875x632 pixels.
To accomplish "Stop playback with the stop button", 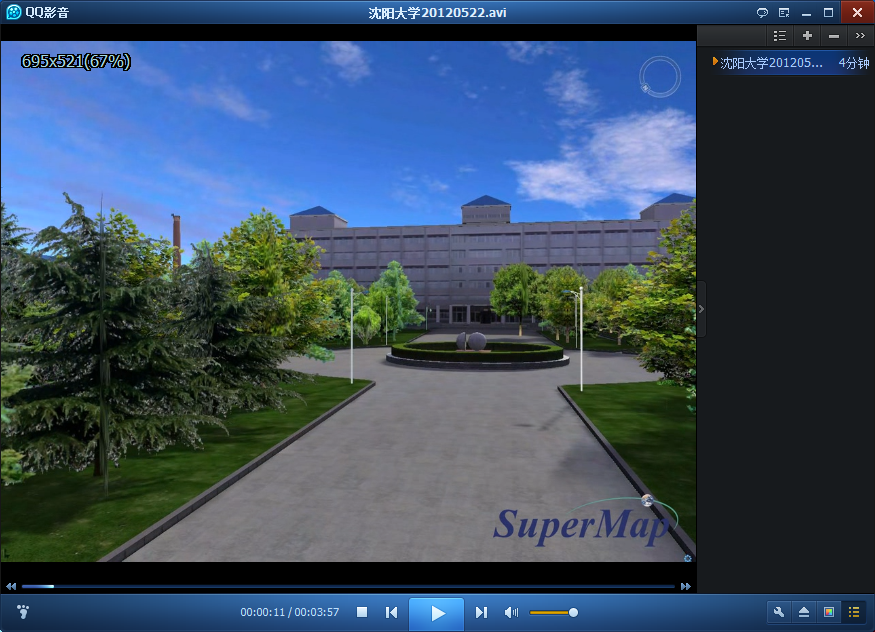I will pos(362,612).
